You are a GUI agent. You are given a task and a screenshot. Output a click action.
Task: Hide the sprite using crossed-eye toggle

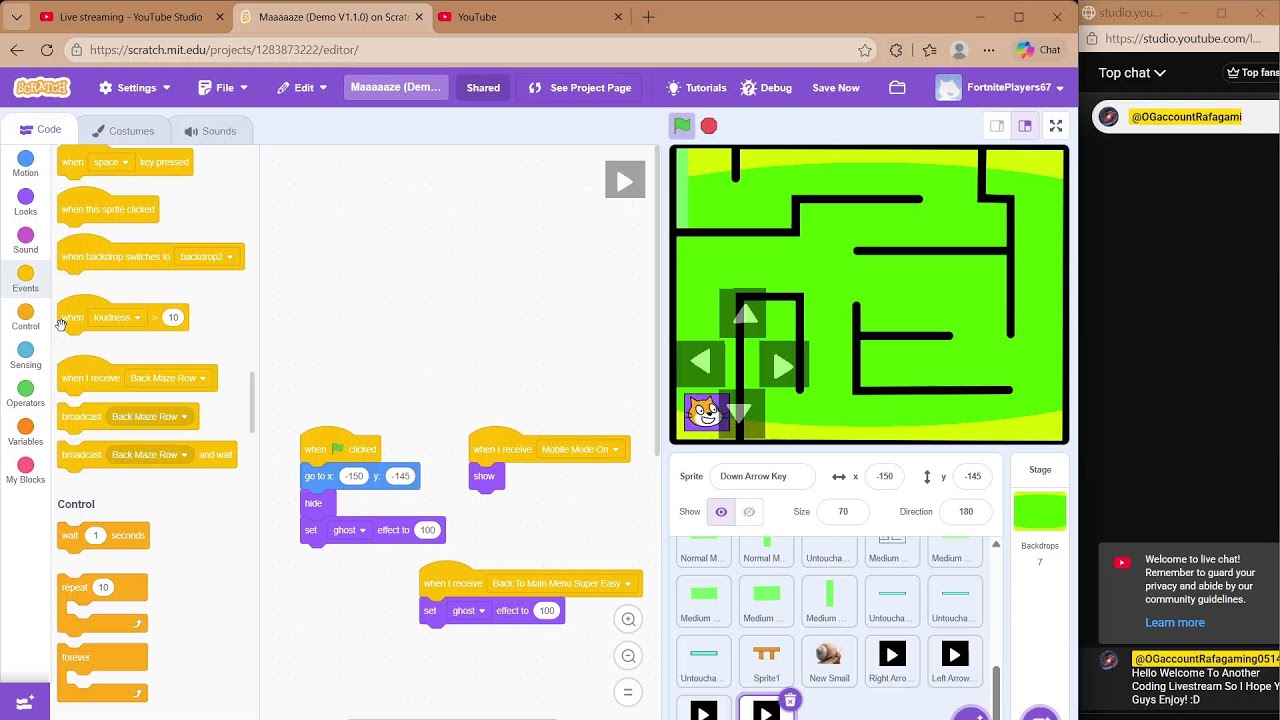(x=749, y=512)
